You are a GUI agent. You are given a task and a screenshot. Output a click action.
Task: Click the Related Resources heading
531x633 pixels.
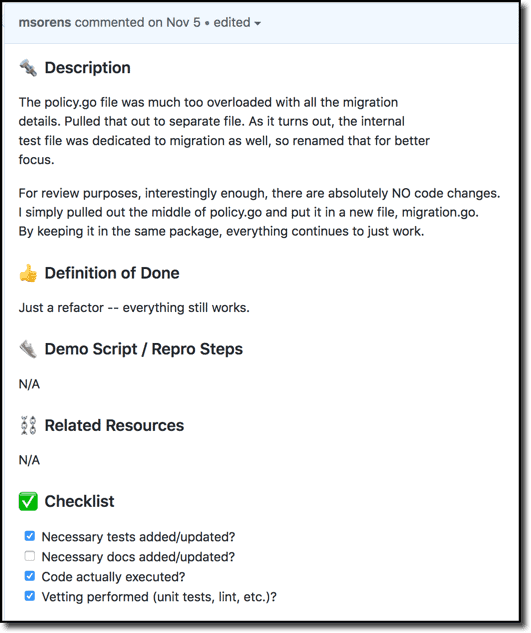tap(114, 425)
